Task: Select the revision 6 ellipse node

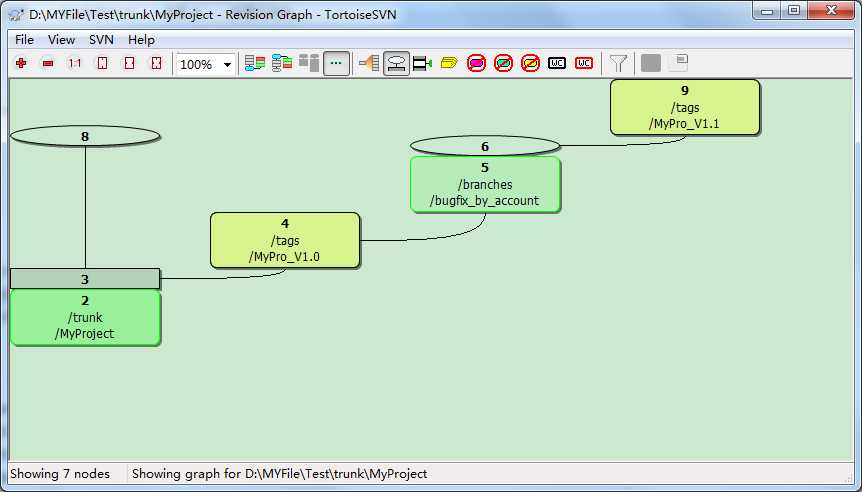Action: (x=485, y=146)
